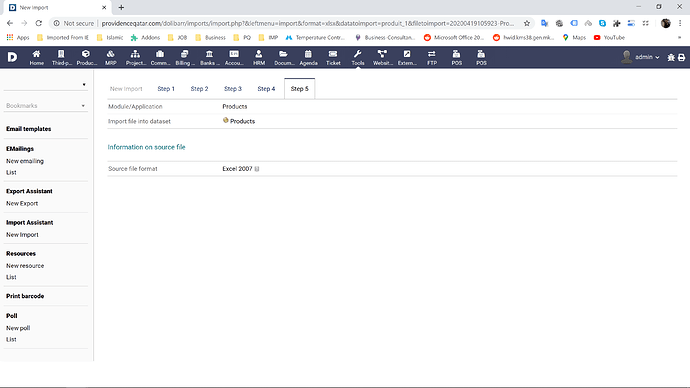
Task: Open the browser extensions puzzle icon
Action: click(x=617, y=23)
